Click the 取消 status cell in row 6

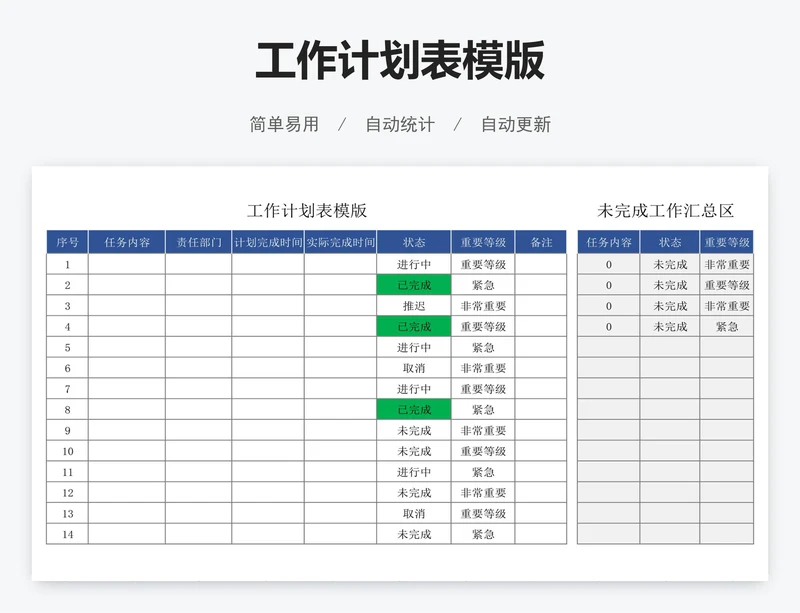414,368
